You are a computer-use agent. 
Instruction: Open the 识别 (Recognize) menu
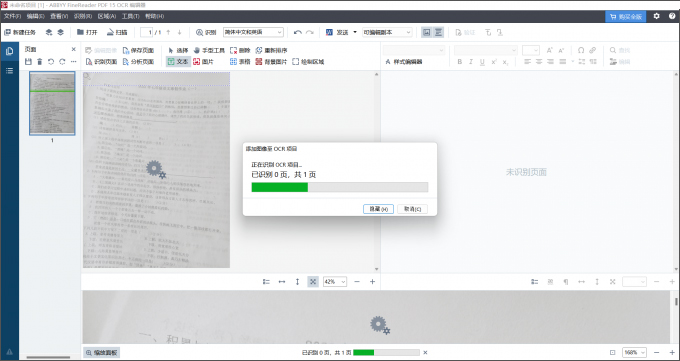point(83,16)
